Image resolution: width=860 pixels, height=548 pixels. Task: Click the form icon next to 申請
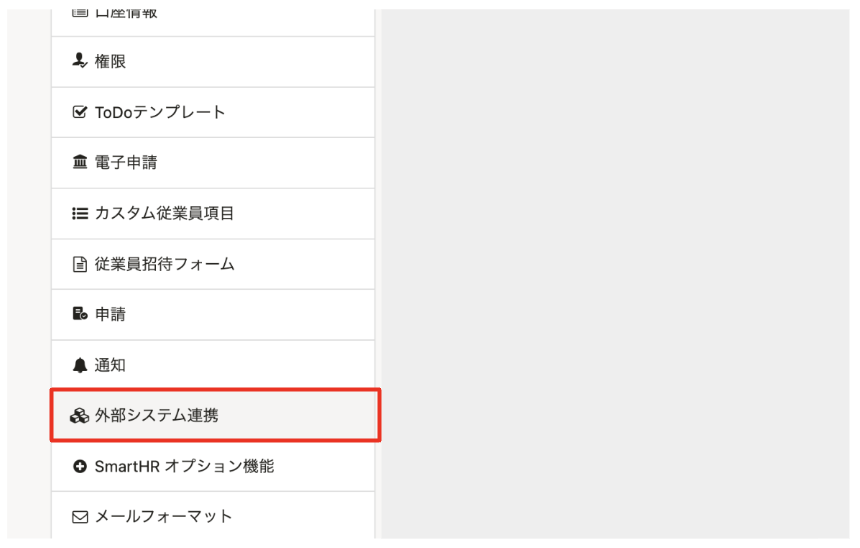click(80, 314)
